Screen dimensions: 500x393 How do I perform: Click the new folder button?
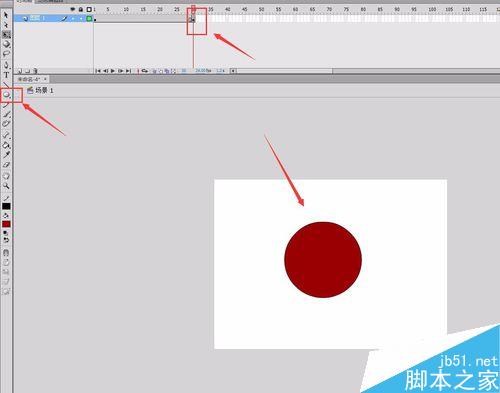pos(28,71)
